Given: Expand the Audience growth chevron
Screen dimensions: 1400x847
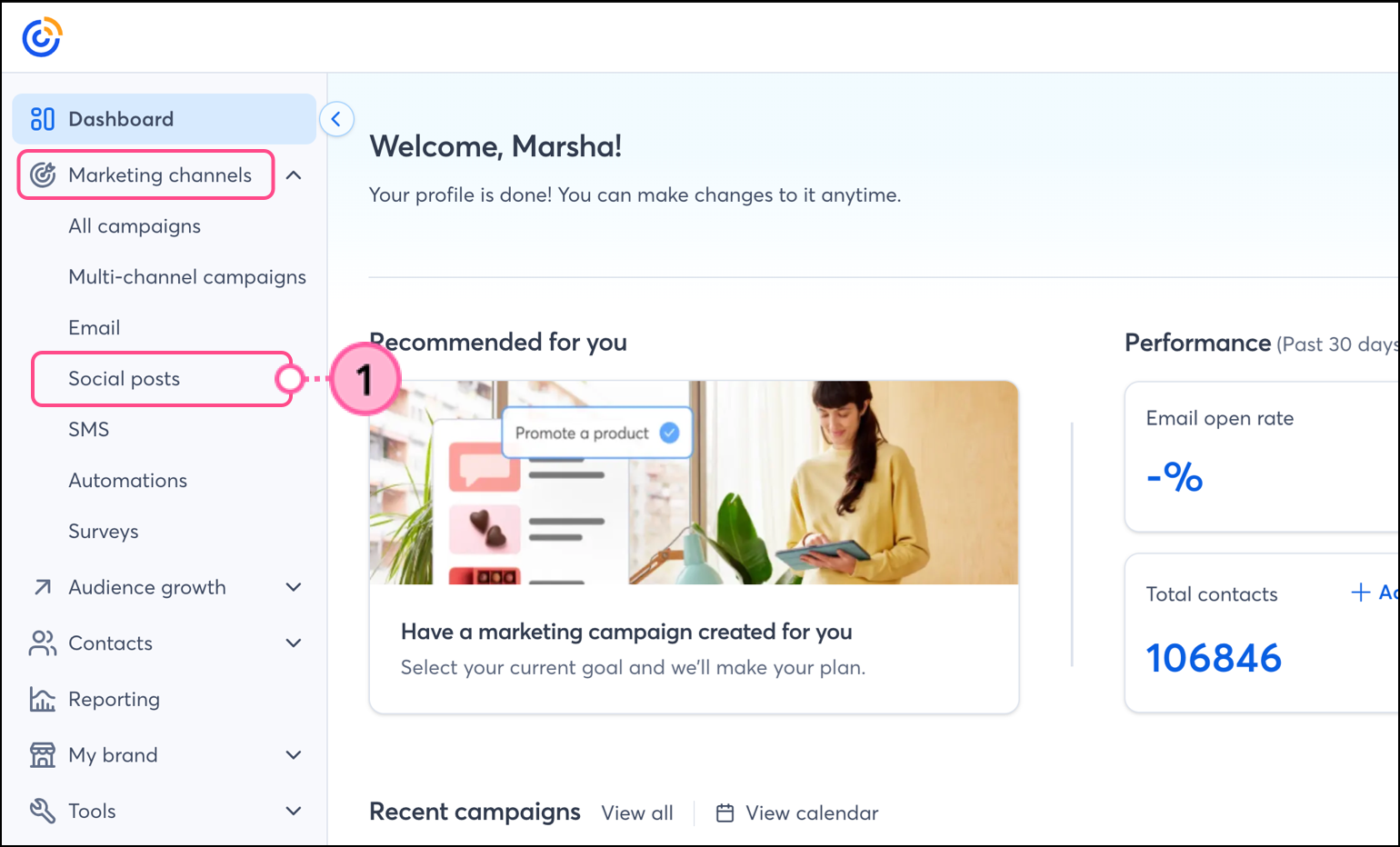Looking at the screenshot, I should [x=294, y=587].
